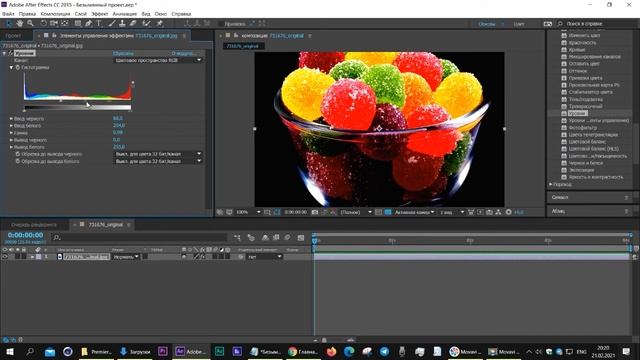Viewport: 640px width, 360px height.
Task: Click the Ввод белого value
Action: point(119,126)
